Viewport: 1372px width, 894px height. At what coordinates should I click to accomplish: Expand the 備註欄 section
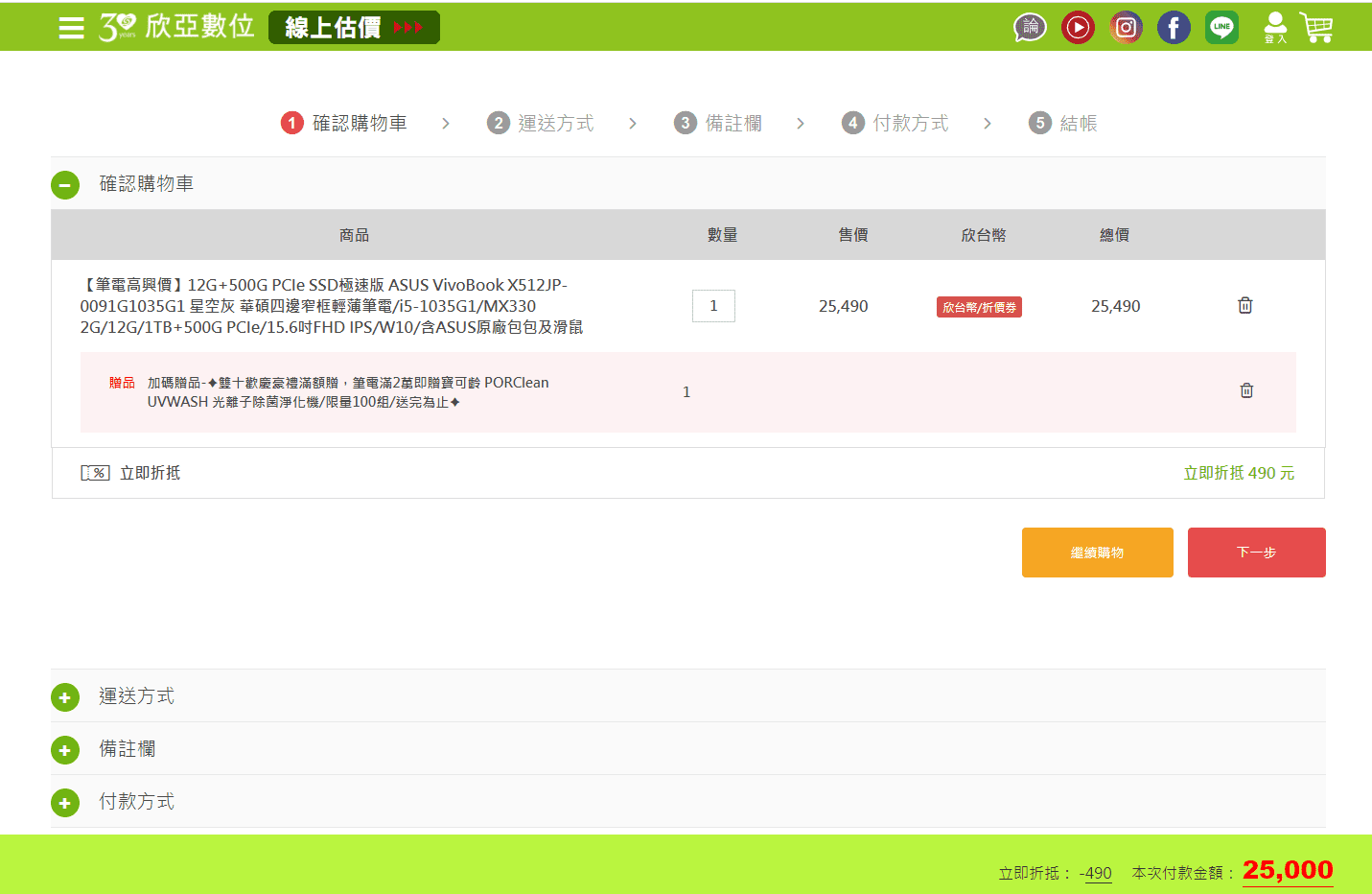tap(65, 750)
